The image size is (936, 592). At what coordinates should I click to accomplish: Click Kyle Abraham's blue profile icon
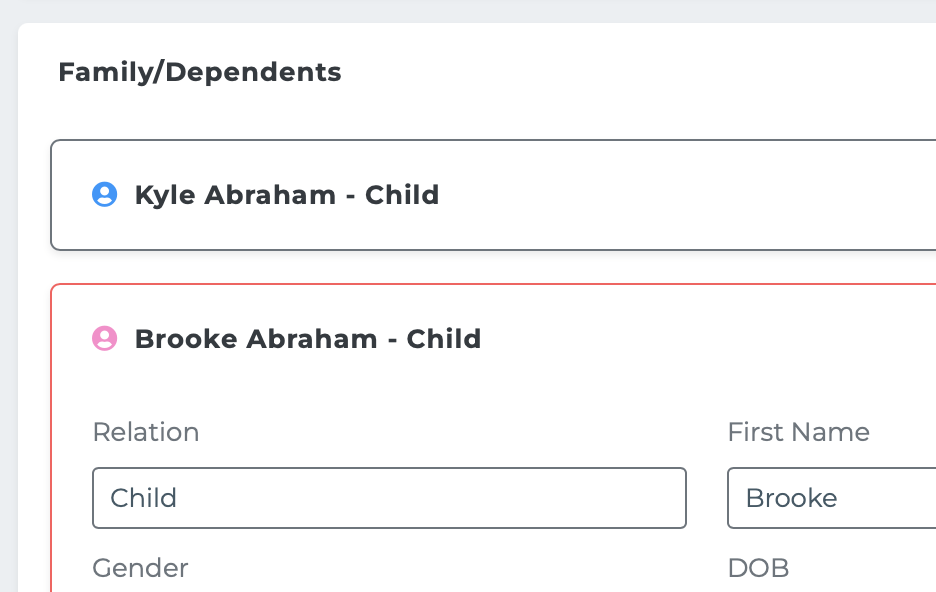coord(104,195)
